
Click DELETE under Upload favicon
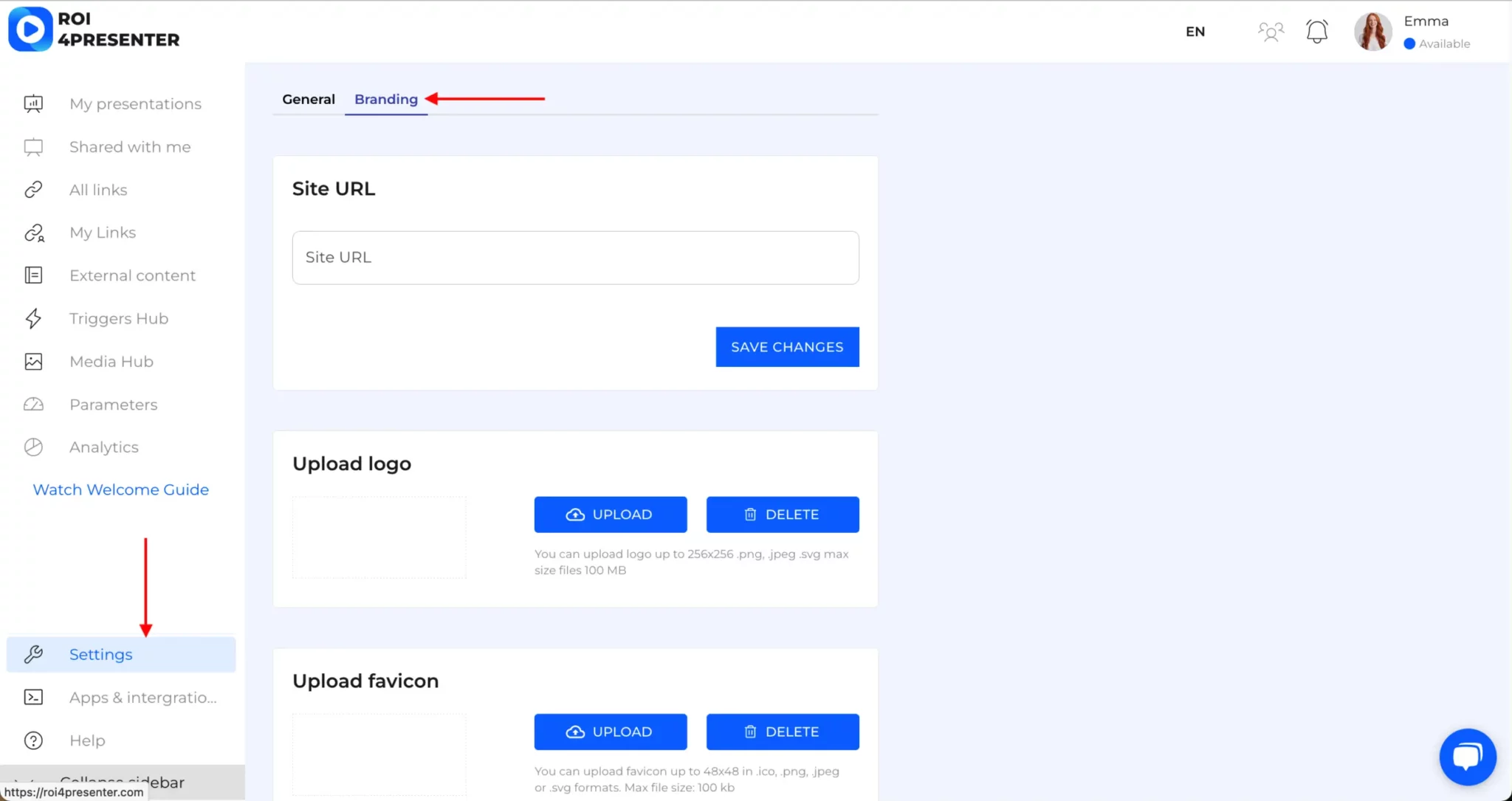point(783,732)
